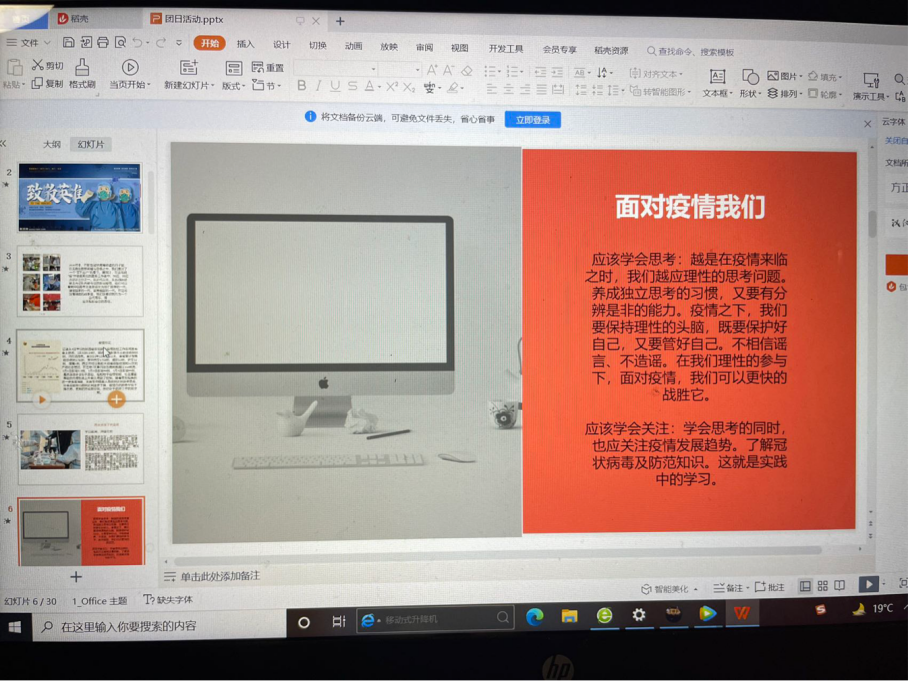Screen dimensions: 908x681
Task: Click the save icon in quick toolbar
Action: click(x=68, y=43)
